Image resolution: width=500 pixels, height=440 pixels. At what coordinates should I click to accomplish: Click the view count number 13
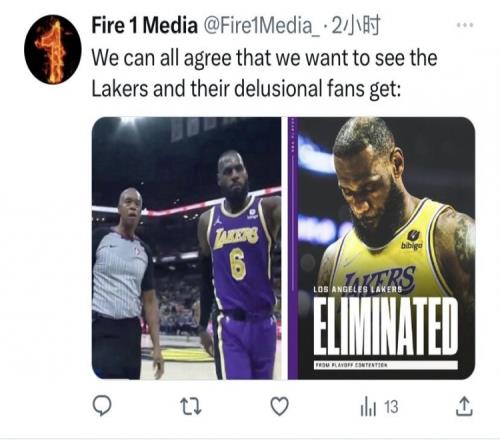coord(391,407)
